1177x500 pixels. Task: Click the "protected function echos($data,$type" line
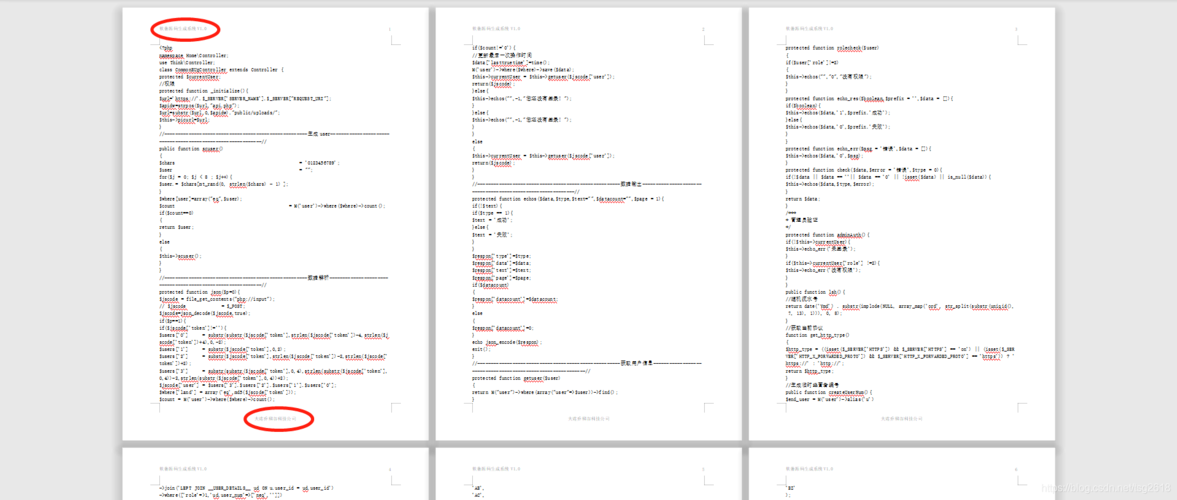pyautogui.click(x=568, y=198)
